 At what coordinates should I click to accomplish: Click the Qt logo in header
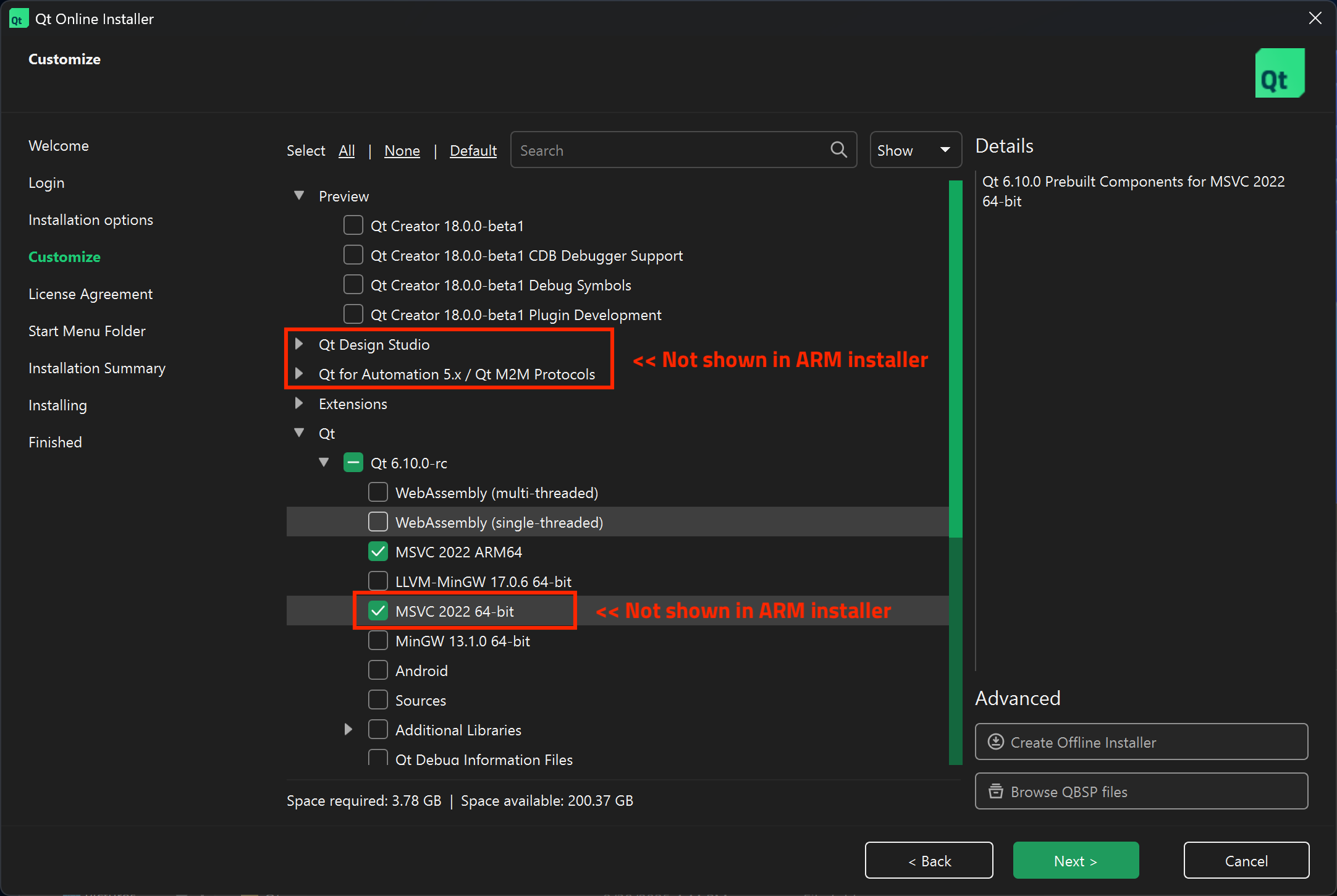point(1280,74)
